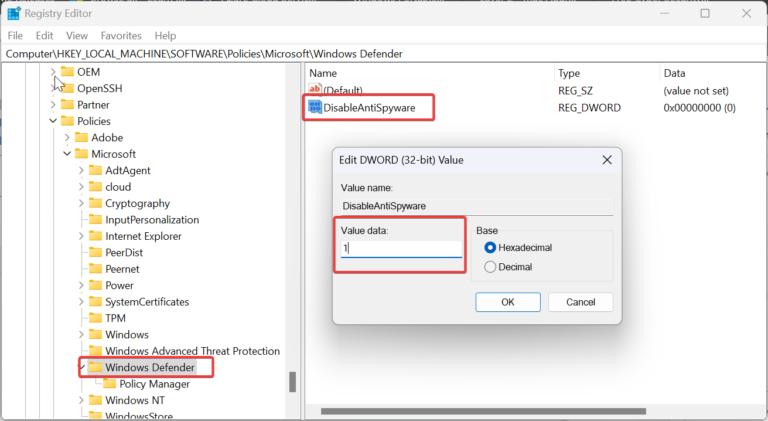Click the TPM folder icon
This screenshot has width=768, height=421.
(x=96, y=318)
